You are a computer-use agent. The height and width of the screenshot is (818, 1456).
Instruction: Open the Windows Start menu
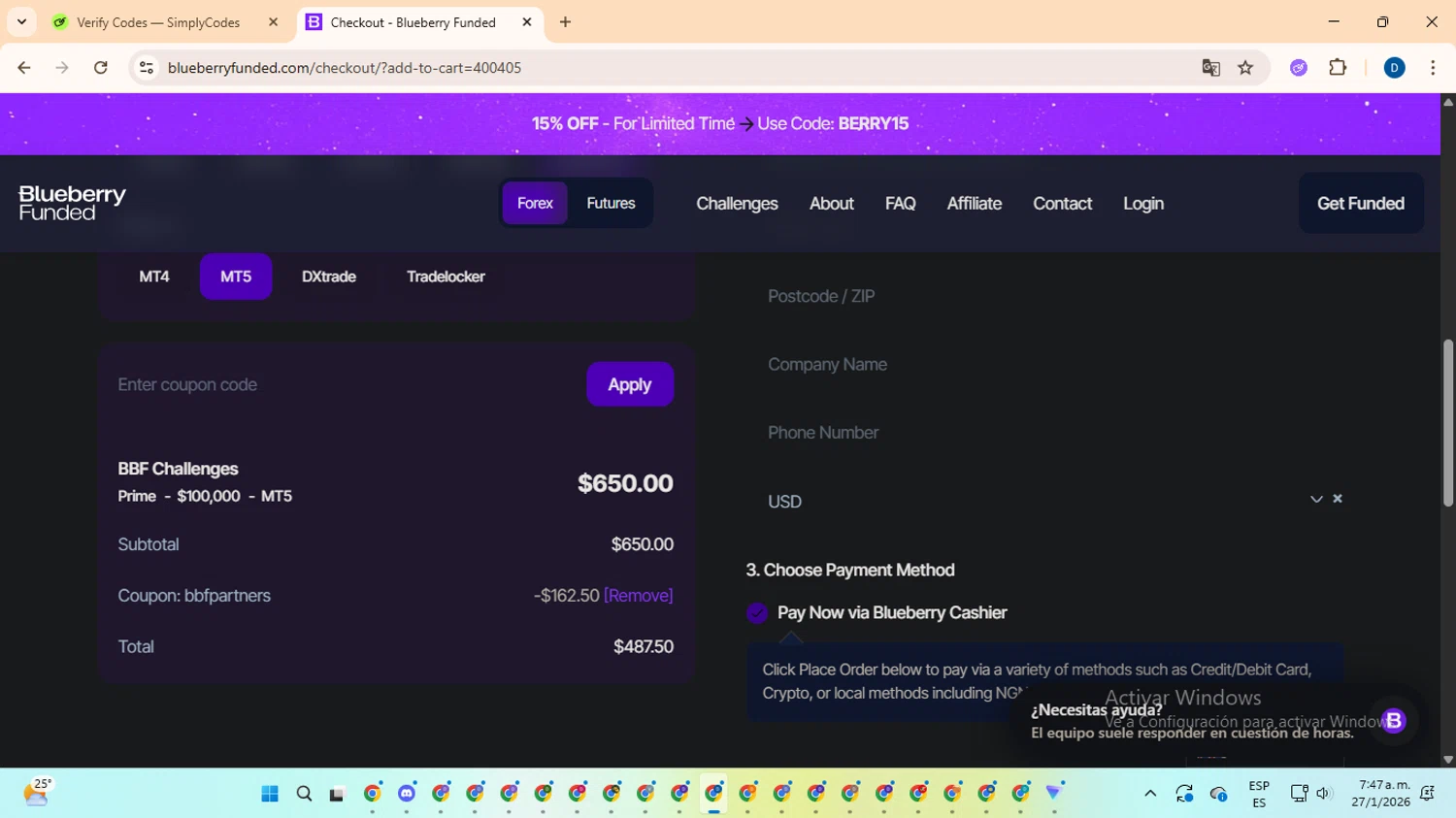point(270,794)
